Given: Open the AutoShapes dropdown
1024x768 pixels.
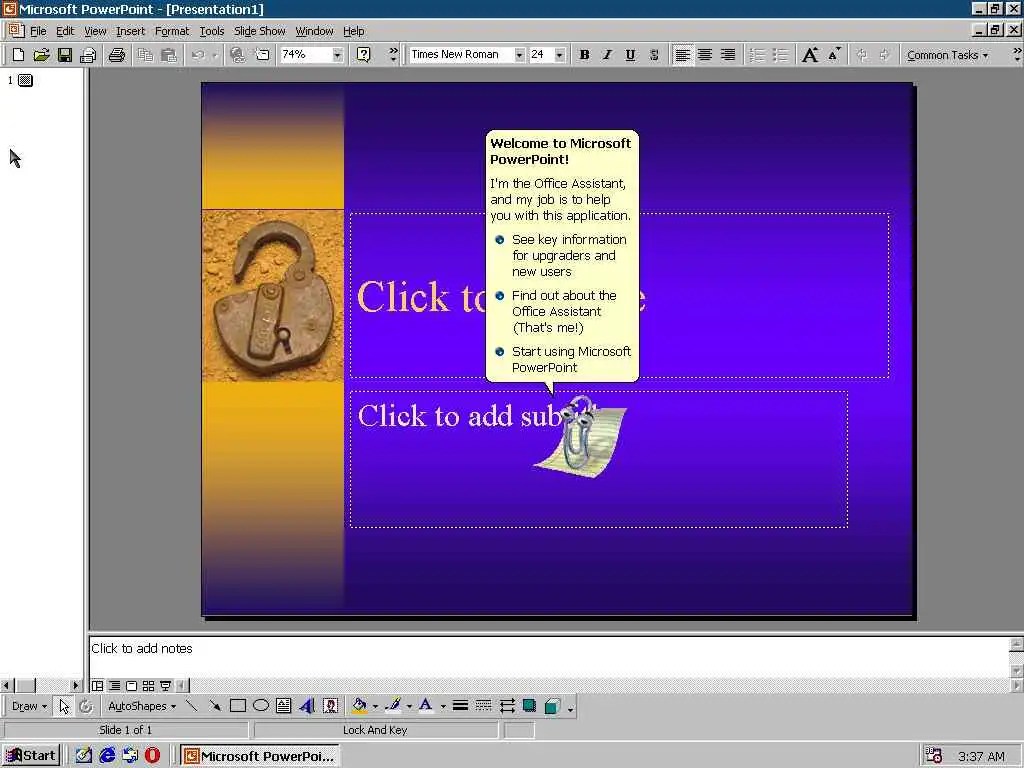Looking at the screenshot, I should pos(142,706).
